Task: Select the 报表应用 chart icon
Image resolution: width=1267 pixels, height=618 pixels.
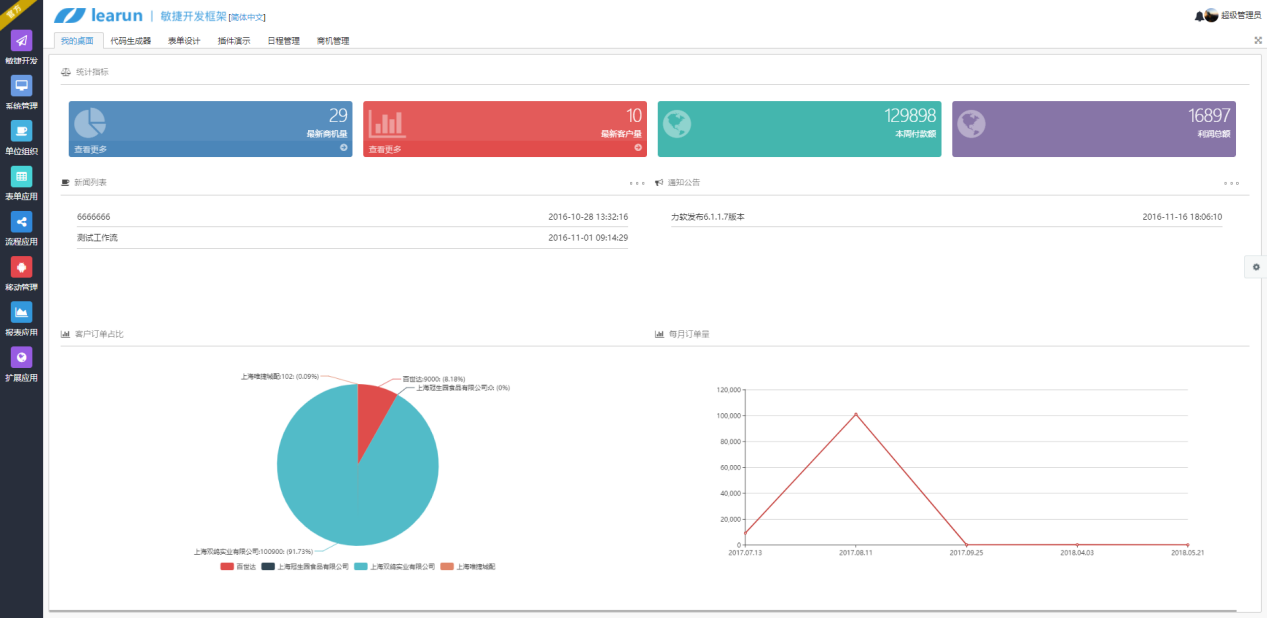Action: (x=21, y=312)
